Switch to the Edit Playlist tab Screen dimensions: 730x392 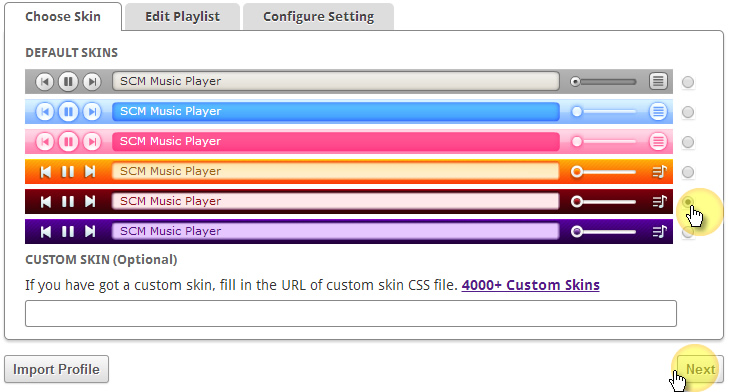coord(182,17)
